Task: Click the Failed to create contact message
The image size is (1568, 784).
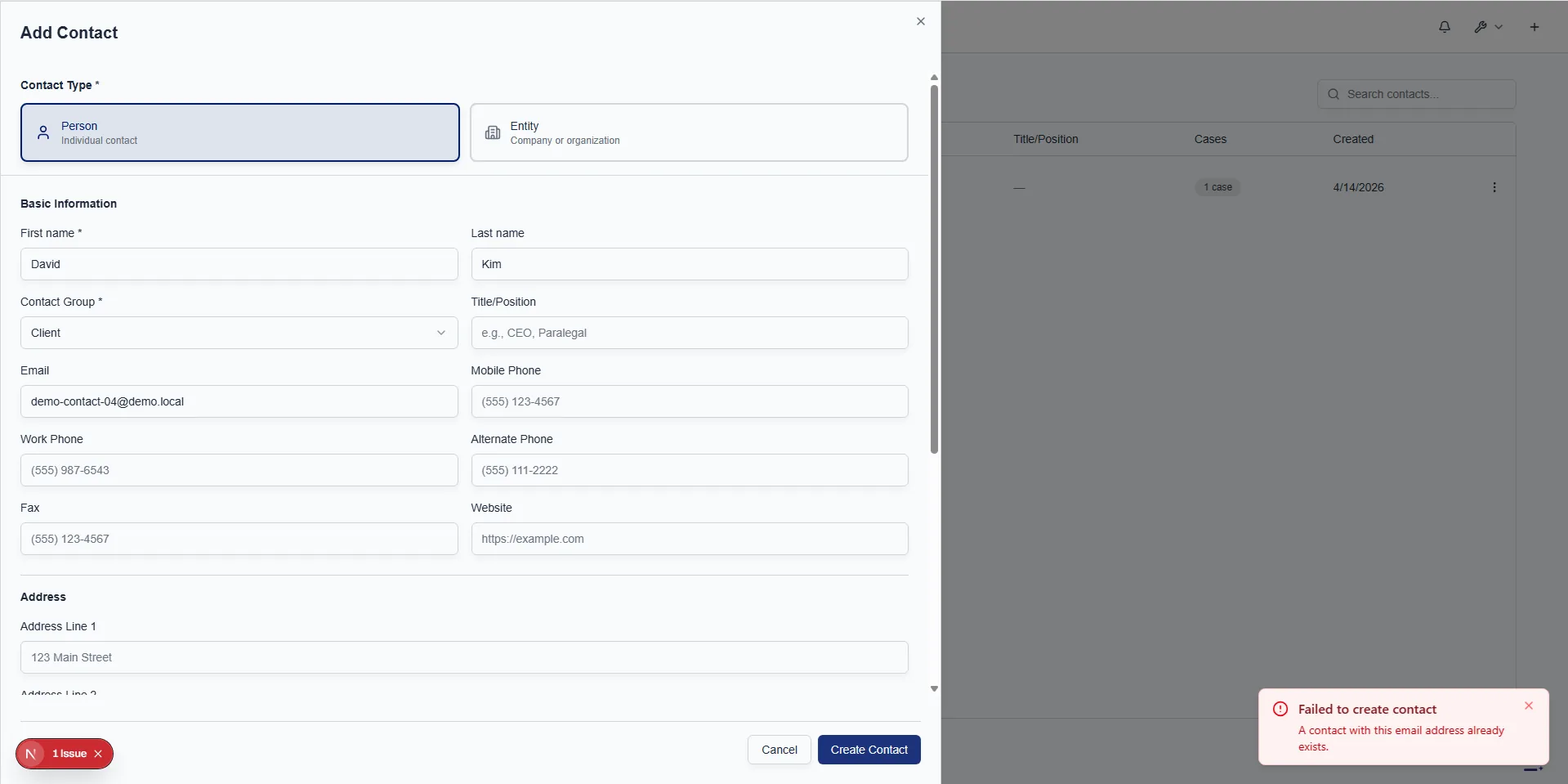Action: 1367,710
